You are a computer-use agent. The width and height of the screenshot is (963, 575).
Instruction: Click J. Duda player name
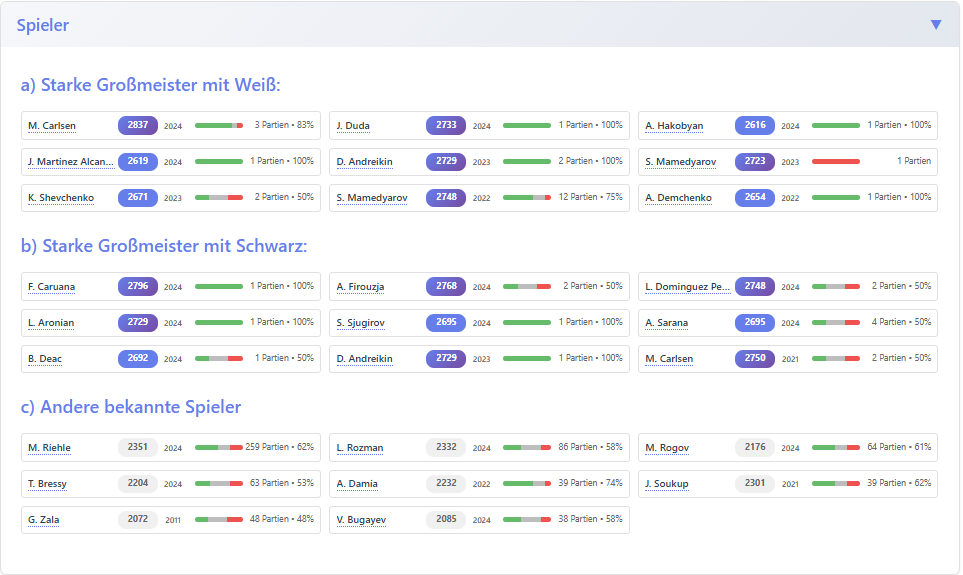pos(353,126)
